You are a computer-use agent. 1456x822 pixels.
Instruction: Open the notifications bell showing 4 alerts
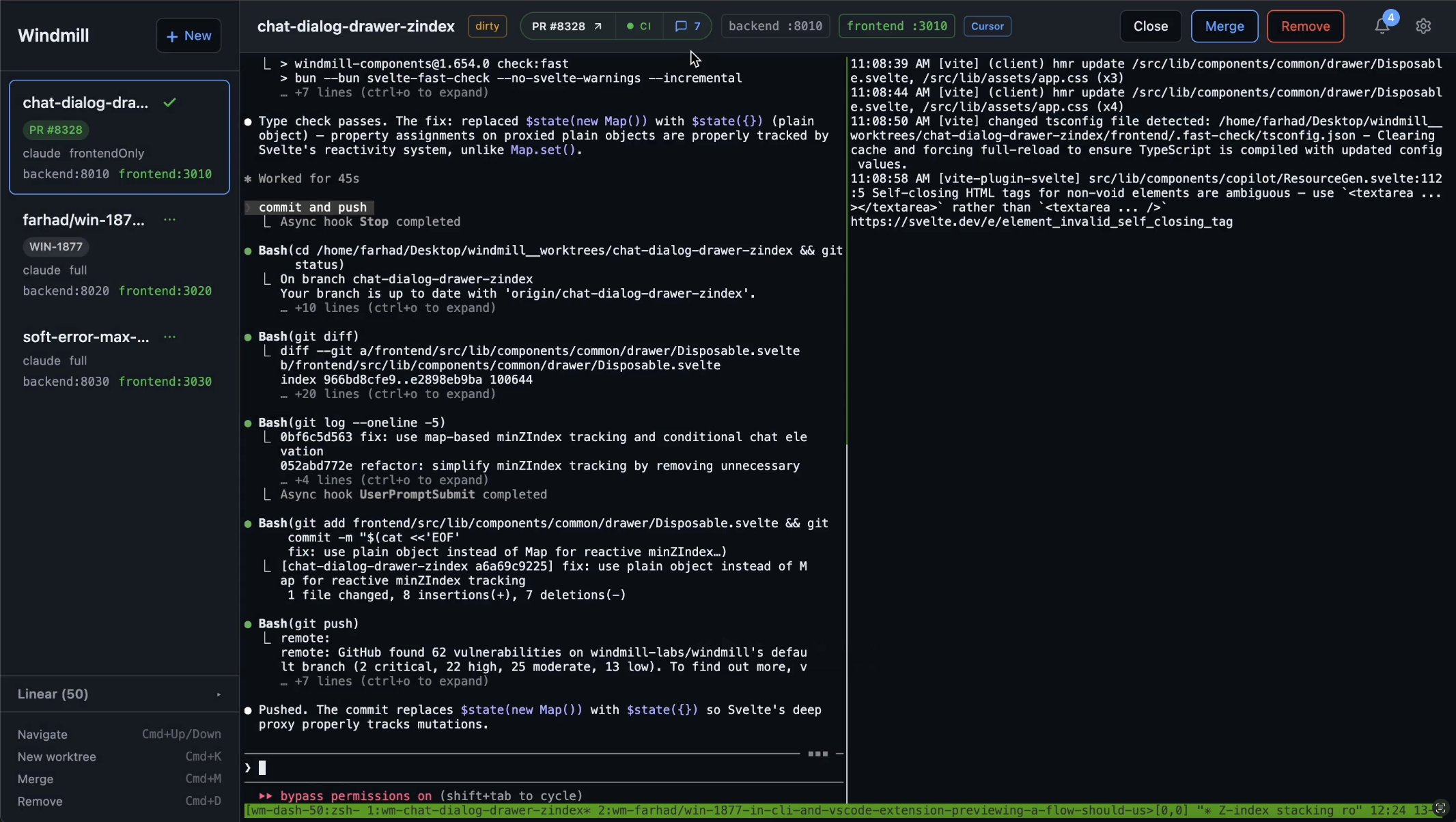1381,26
